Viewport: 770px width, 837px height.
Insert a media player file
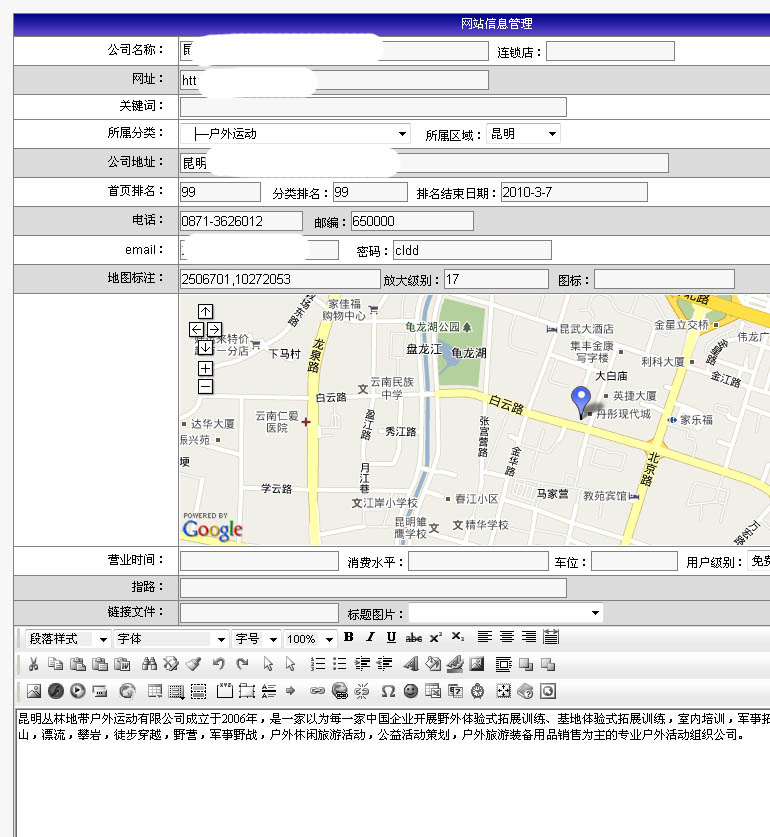click(78, 691)
